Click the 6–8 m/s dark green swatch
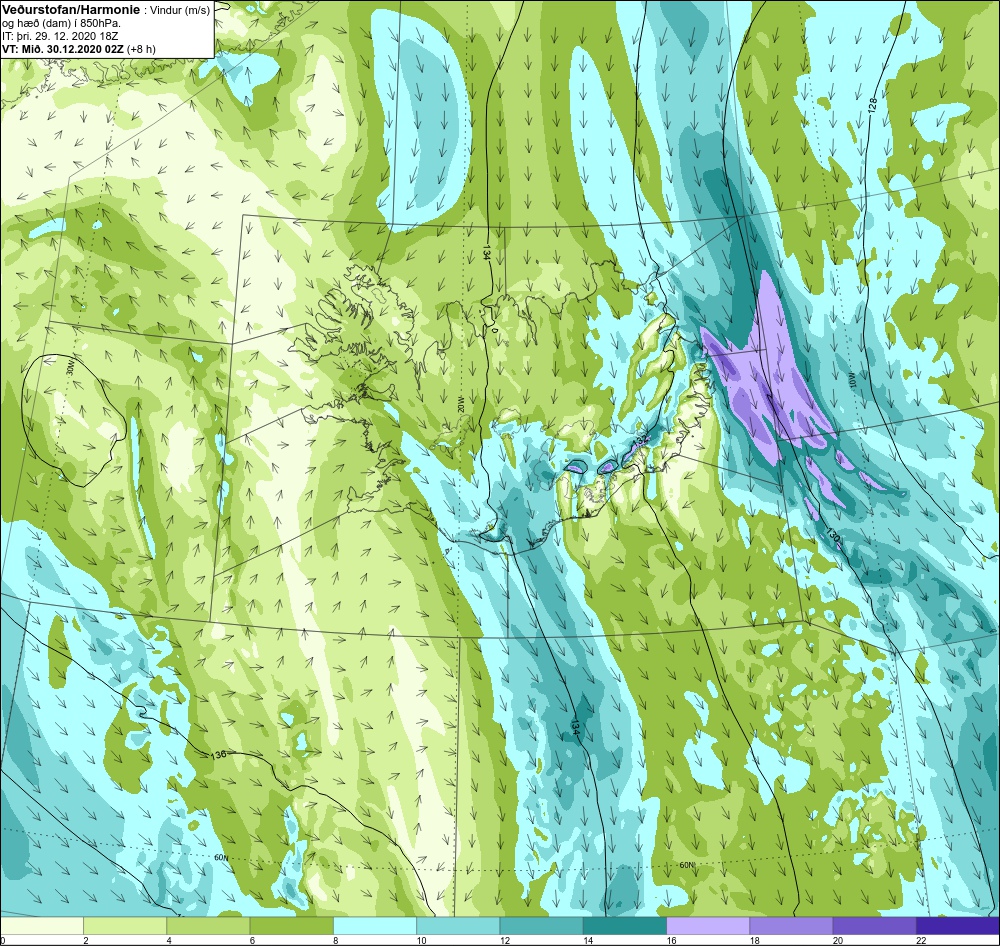Screen dimensions: 1000x946 [291, 926]
